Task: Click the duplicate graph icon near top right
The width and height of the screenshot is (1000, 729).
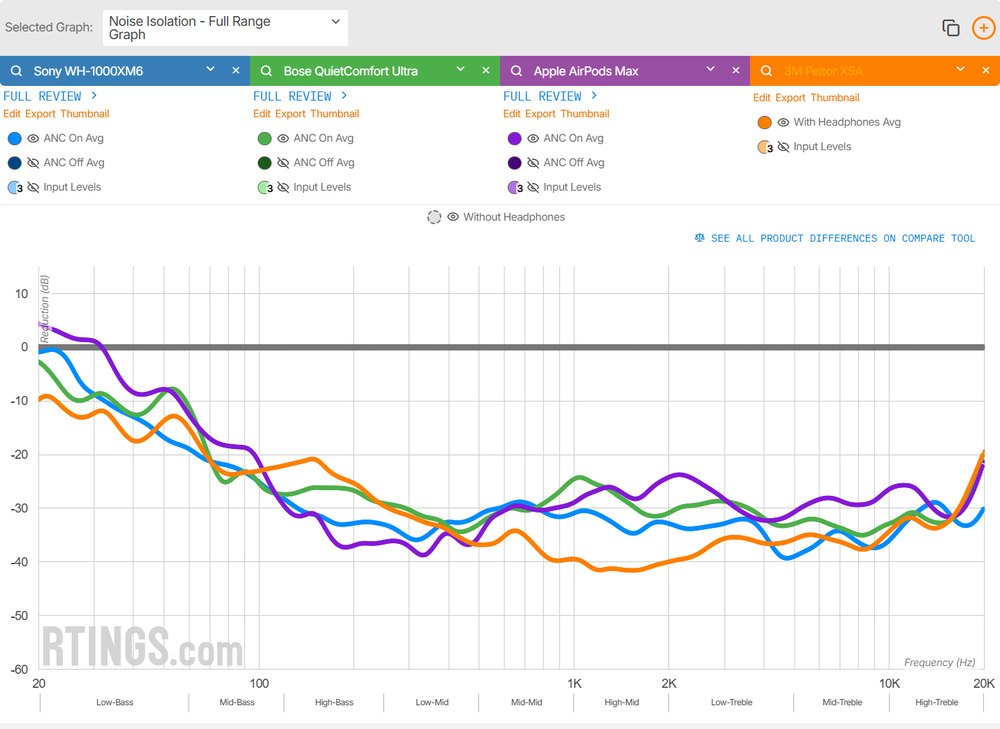Action: 951,28
